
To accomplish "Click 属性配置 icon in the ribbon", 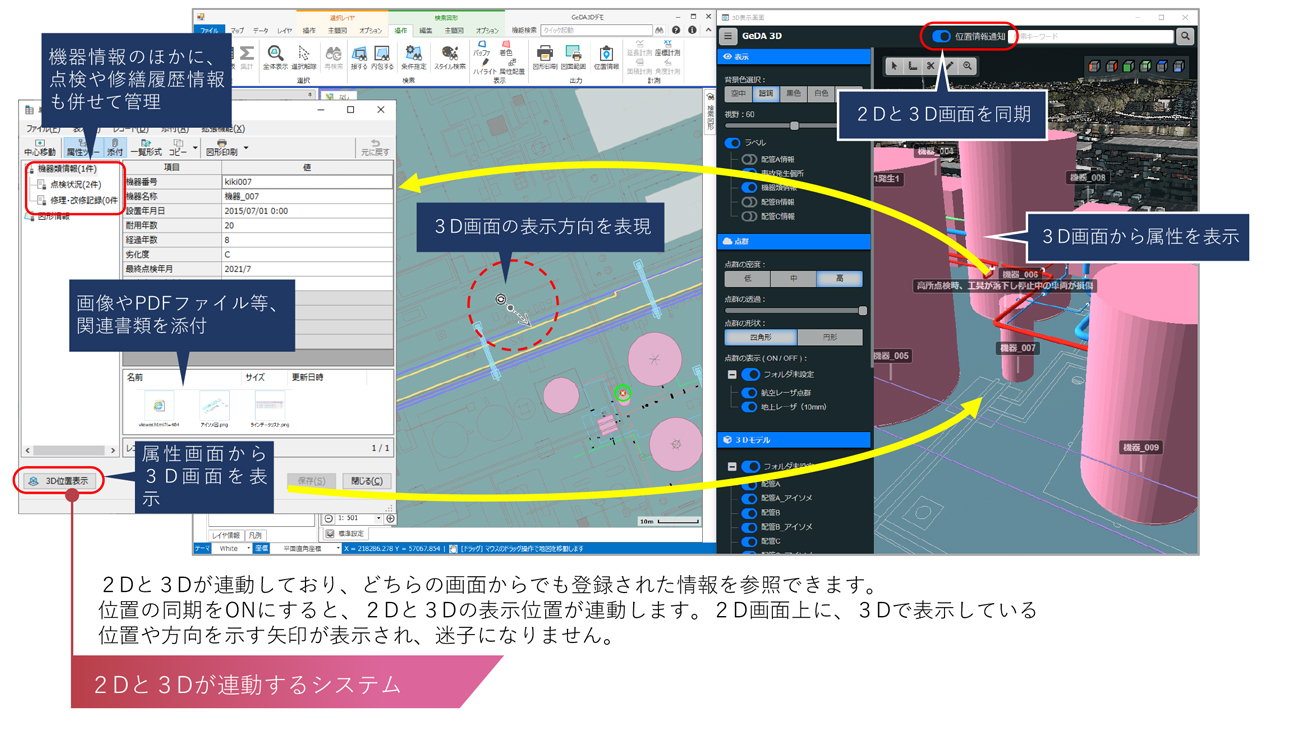I will (511, 66).
